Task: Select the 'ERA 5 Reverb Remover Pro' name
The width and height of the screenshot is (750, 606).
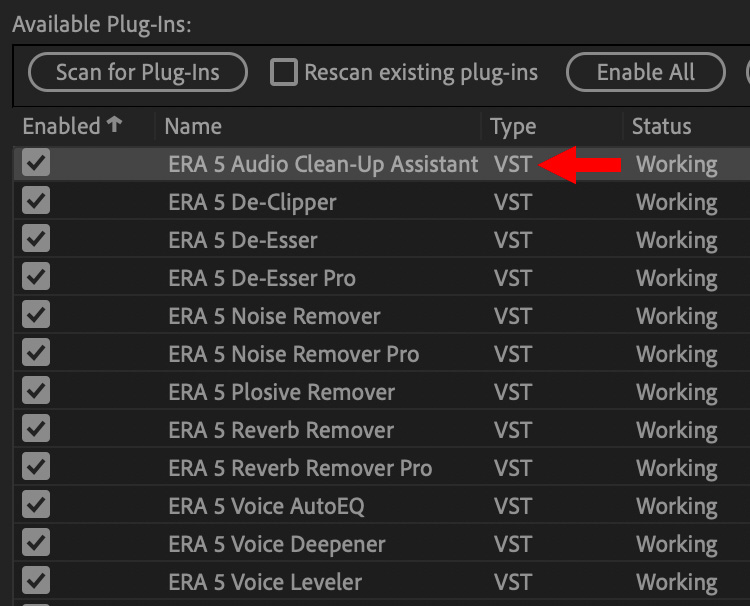Action: pyautogui.click(x=300, y=468)
